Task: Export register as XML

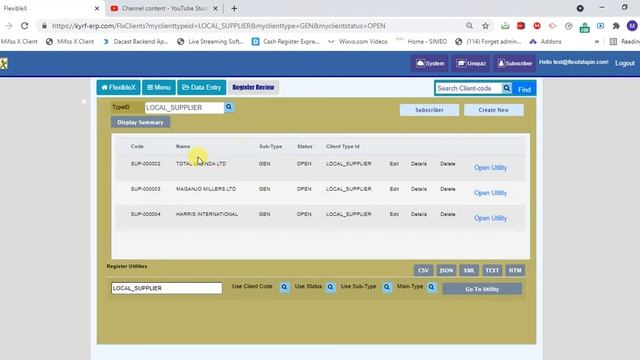Action: coord(469,270)
